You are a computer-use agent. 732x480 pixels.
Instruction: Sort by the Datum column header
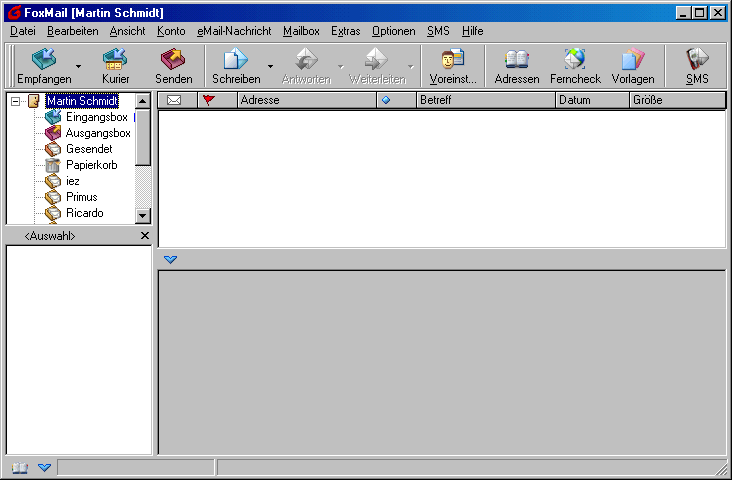[592, 100]
